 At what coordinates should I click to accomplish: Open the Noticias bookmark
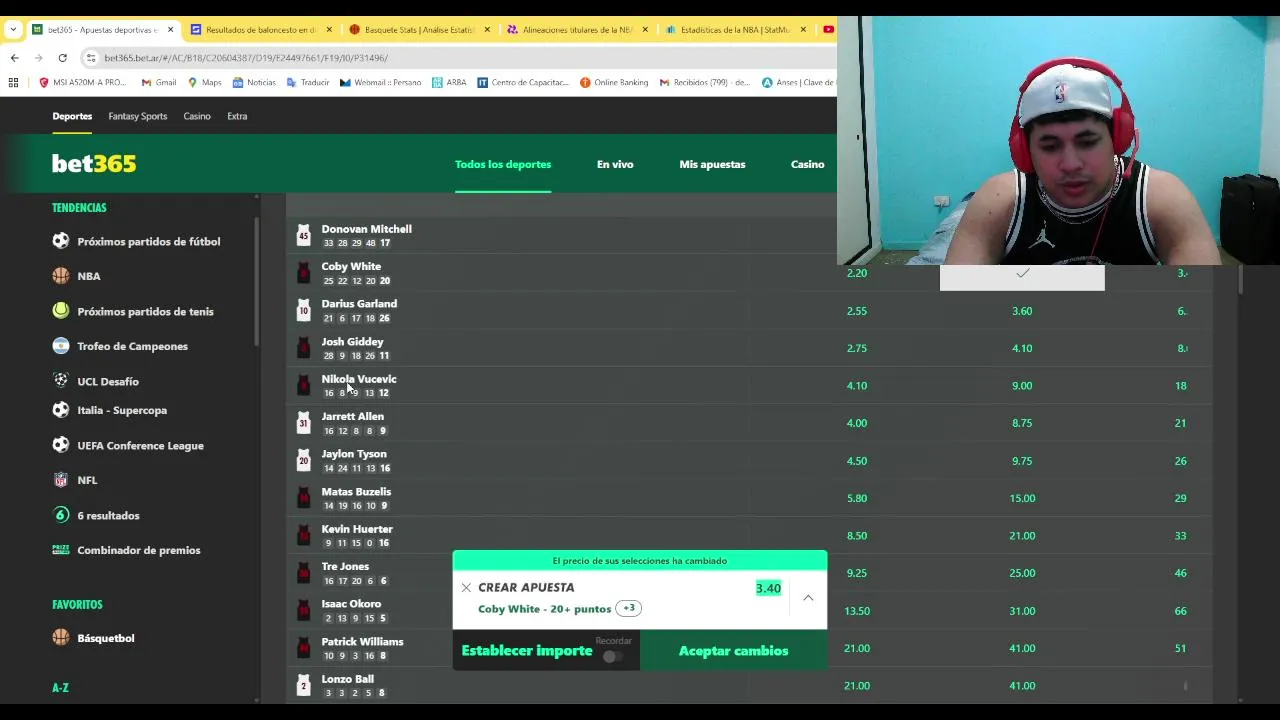tap(254, 83)
